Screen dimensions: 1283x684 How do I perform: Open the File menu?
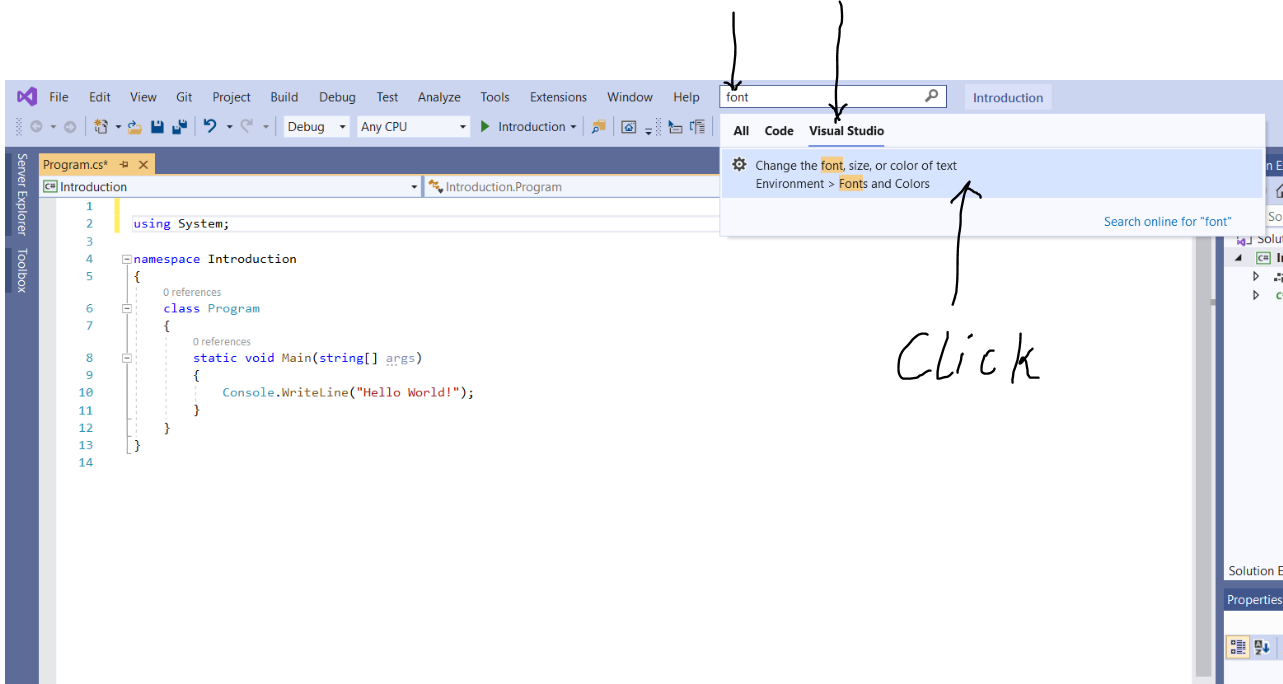point(59,97)
